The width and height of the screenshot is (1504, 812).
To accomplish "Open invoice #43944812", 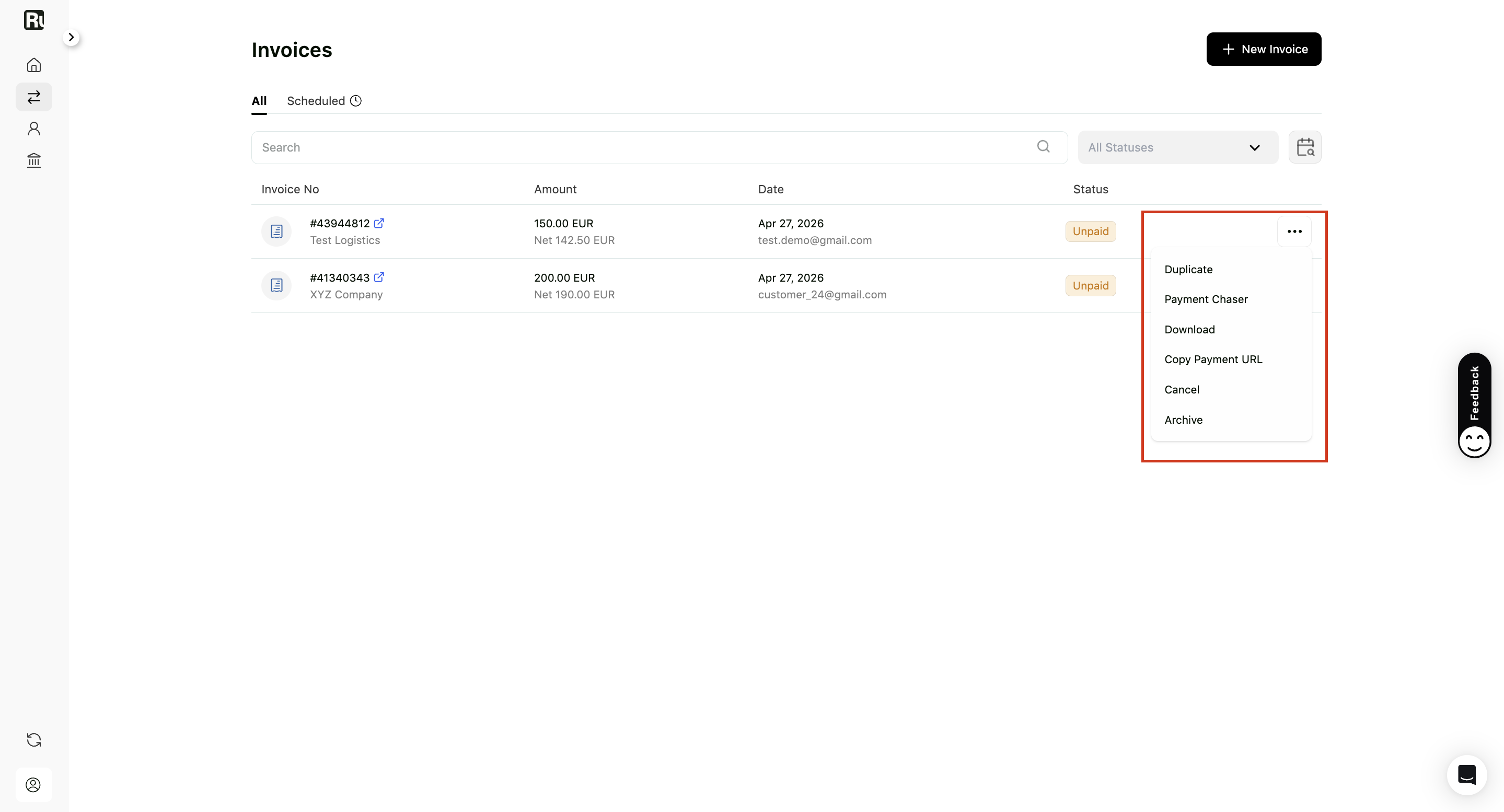I will 340,224.
